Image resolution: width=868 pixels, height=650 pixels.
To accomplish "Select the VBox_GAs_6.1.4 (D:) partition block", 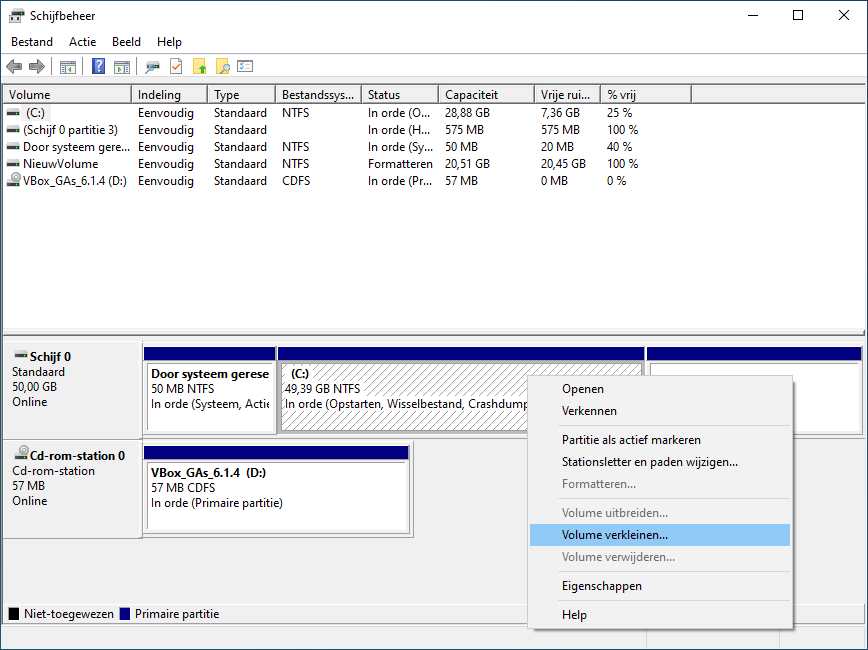I will pos(277,497).
